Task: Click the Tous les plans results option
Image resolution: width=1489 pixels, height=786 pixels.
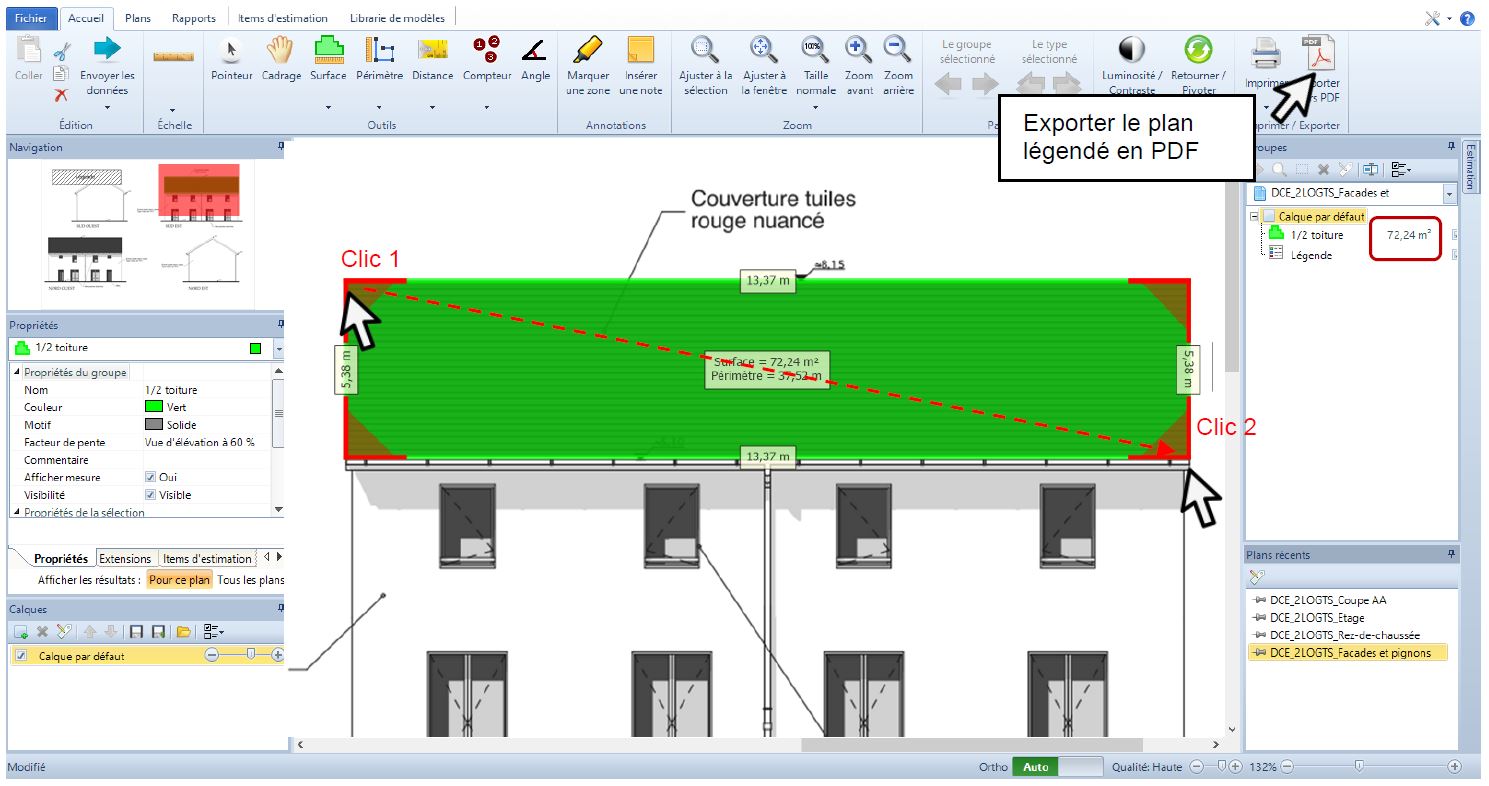Action: coord(250,580)
